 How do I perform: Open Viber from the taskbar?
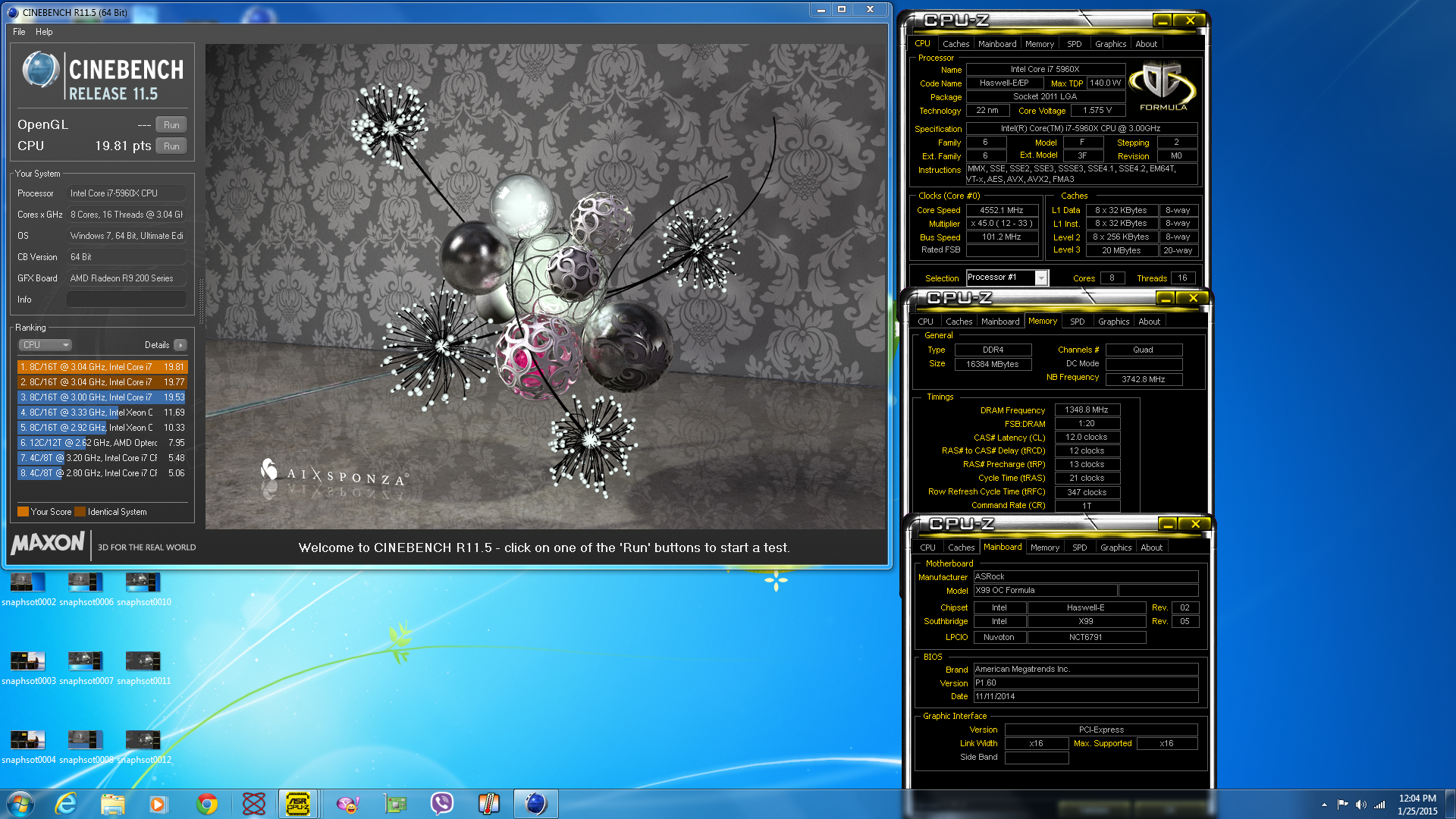click(441, 804)
